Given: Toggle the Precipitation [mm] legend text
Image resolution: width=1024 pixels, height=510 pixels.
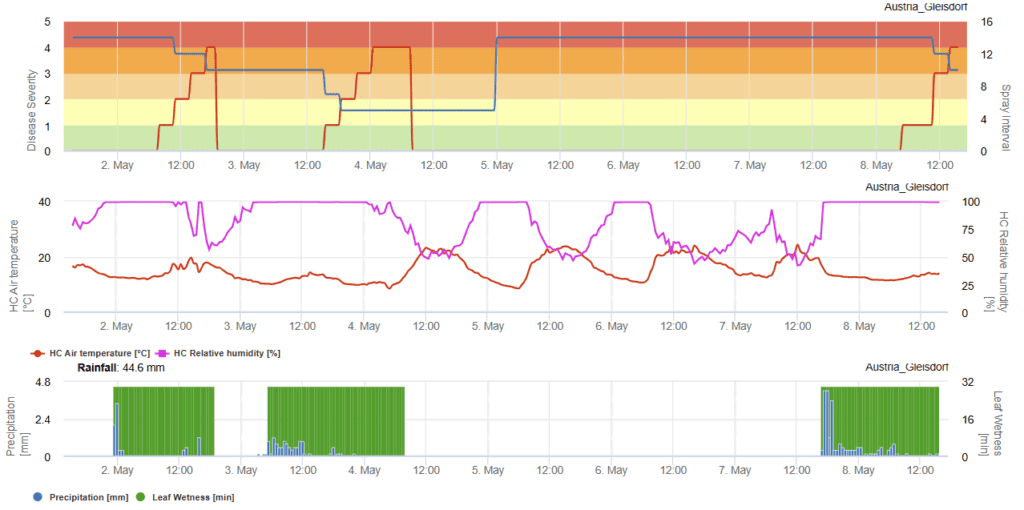Looking at the screenshot, I should coord(88,496).
